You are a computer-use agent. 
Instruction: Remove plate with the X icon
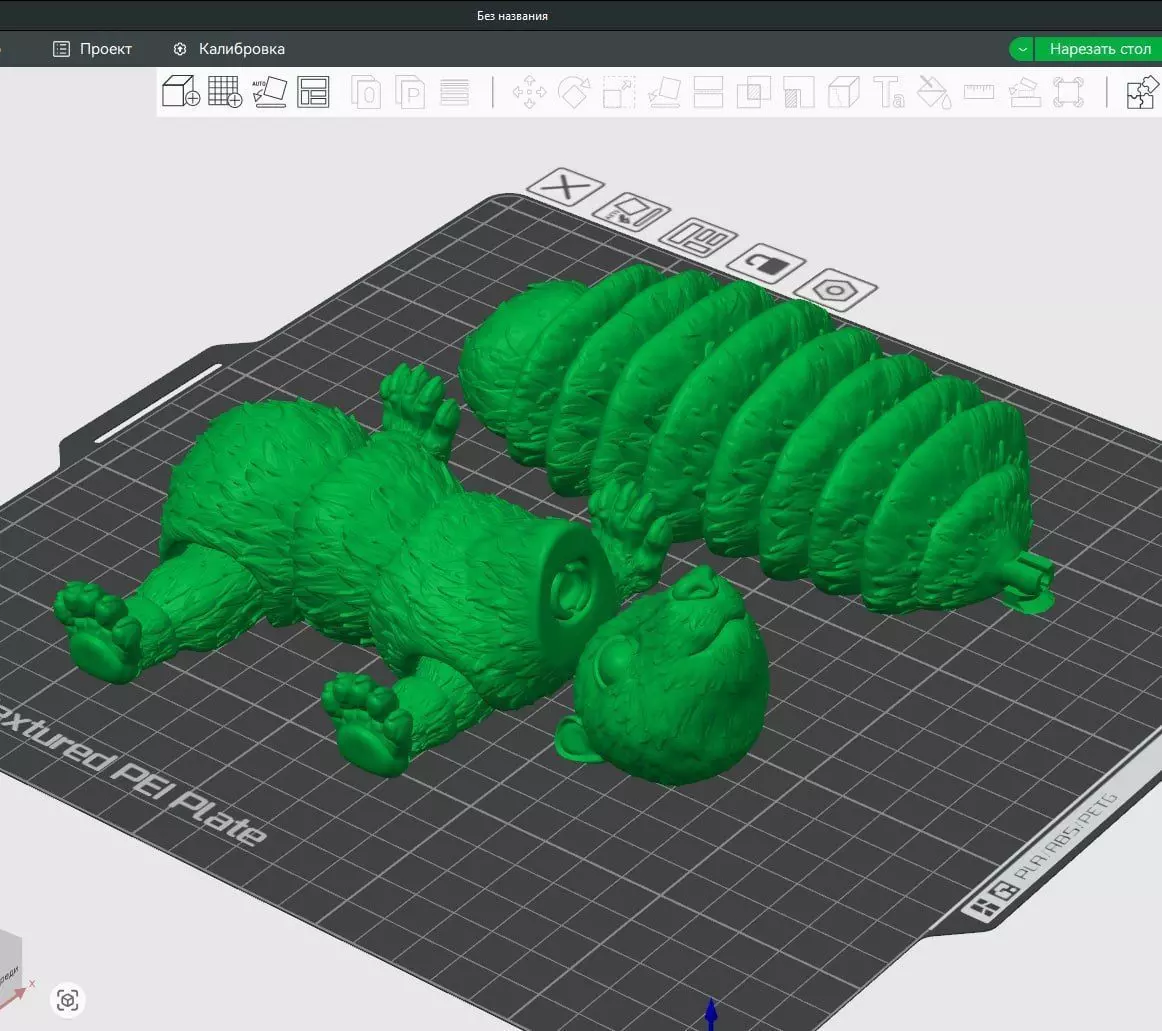click(565, 186)
